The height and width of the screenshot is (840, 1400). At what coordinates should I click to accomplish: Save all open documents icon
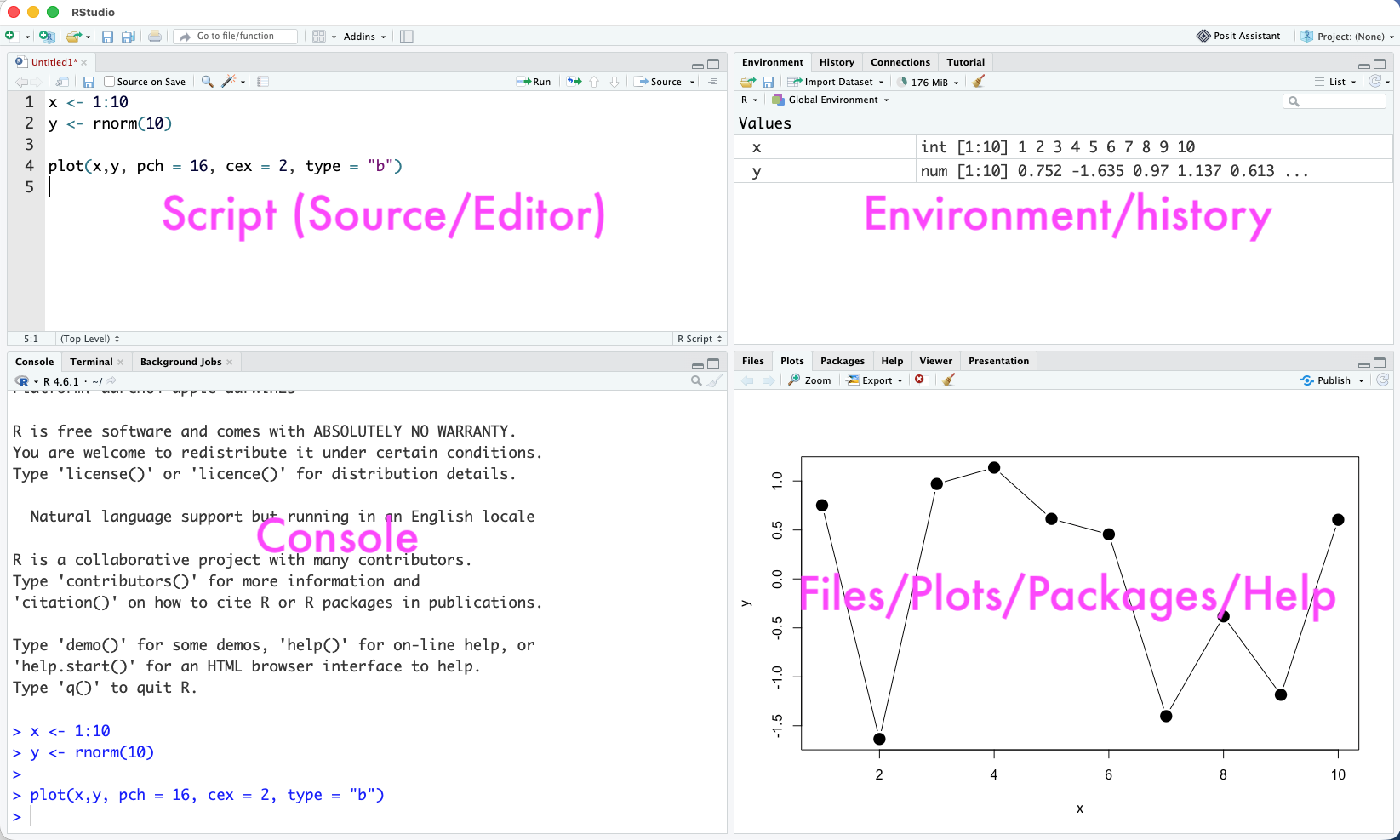pyautogui.click(x=129, y=37)
